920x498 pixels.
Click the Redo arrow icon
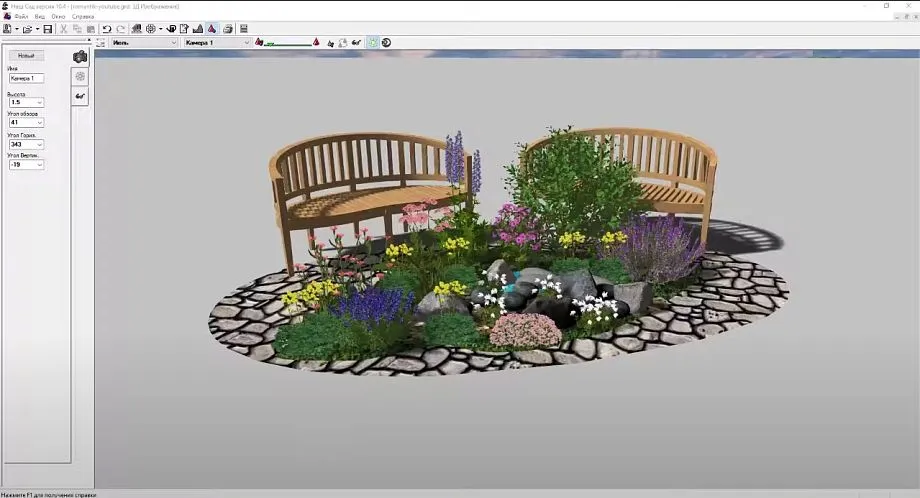click(120, 29)
